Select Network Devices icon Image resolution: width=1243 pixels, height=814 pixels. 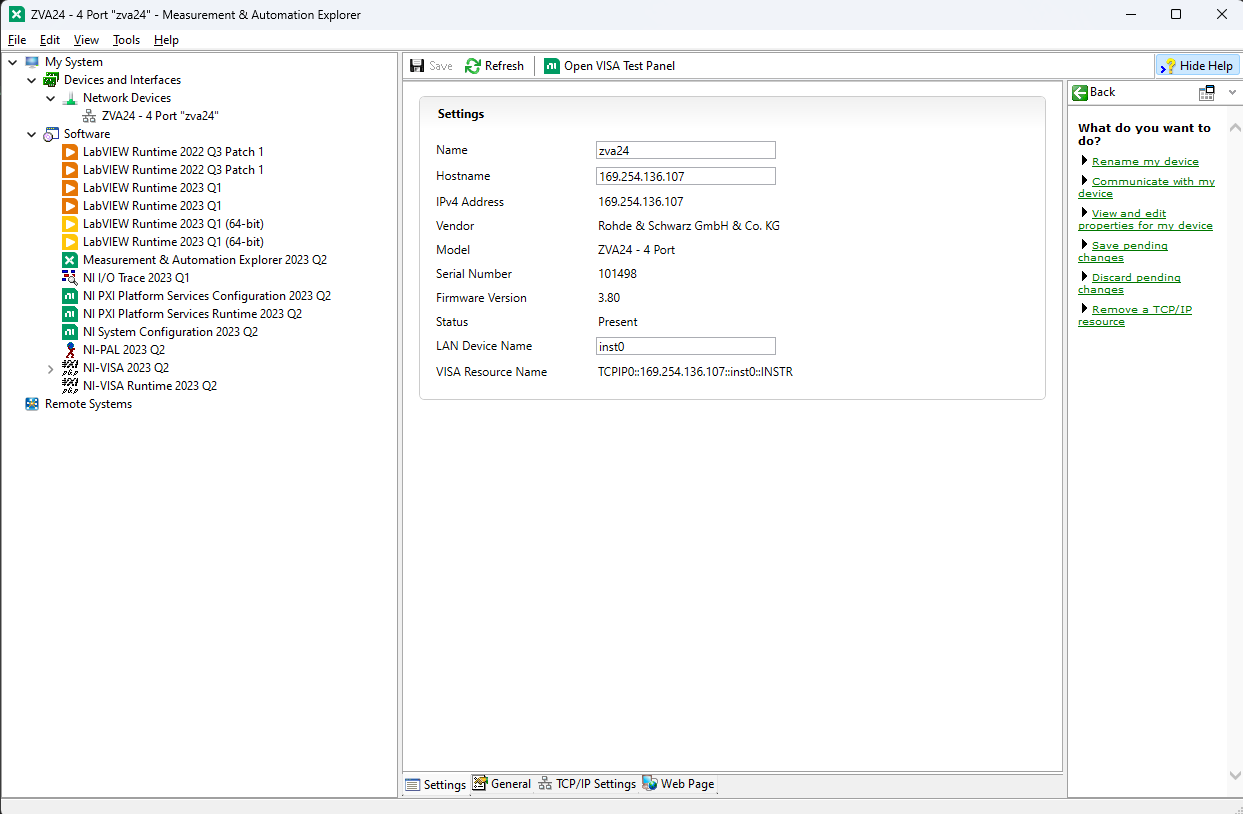pos(70,98)
